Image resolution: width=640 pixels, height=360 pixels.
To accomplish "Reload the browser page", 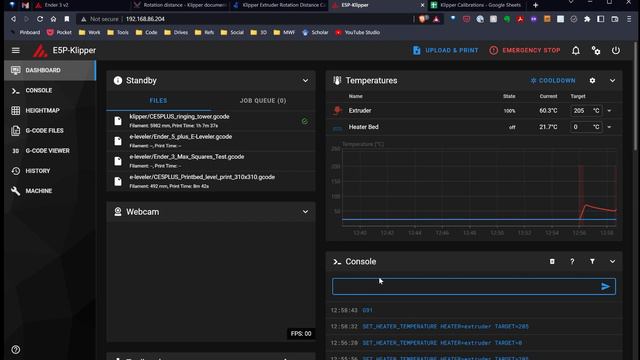I will [40, 19].
